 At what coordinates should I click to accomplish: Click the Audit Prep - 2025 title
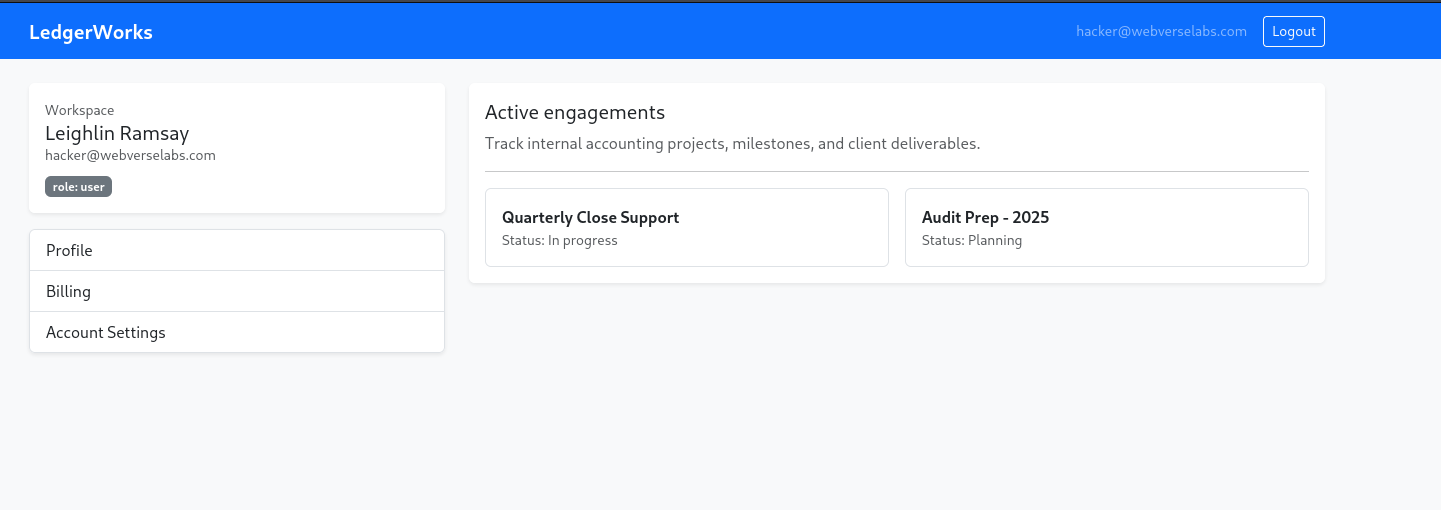(x=985, y=217)
